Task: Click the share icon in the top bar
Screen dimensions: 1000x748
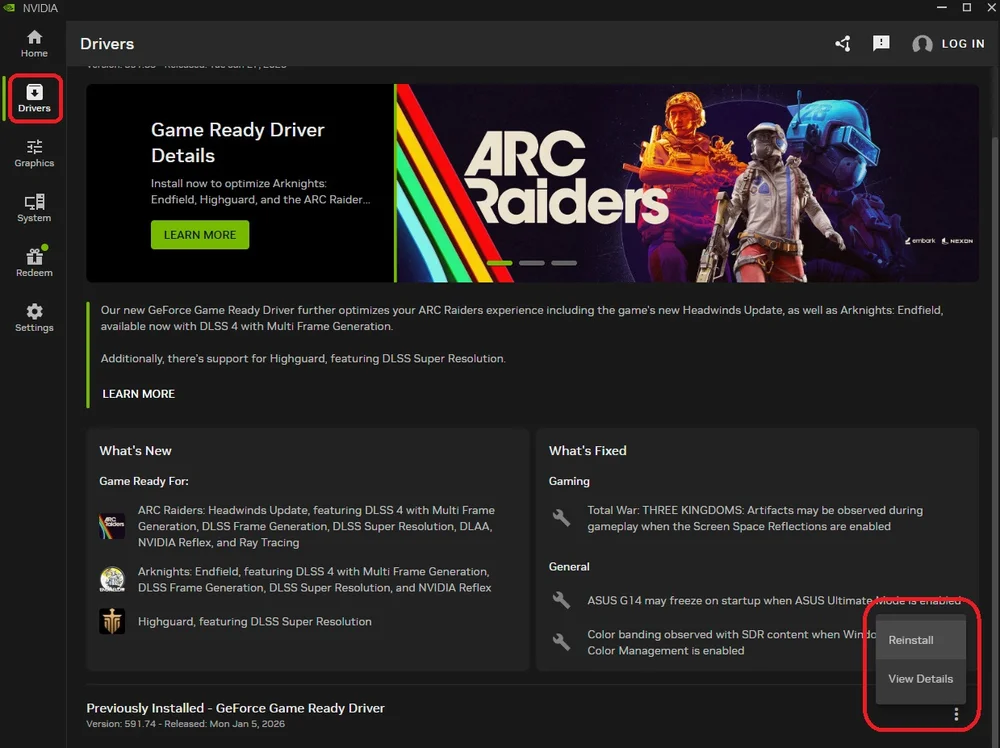Action: [x=841, y=44]
